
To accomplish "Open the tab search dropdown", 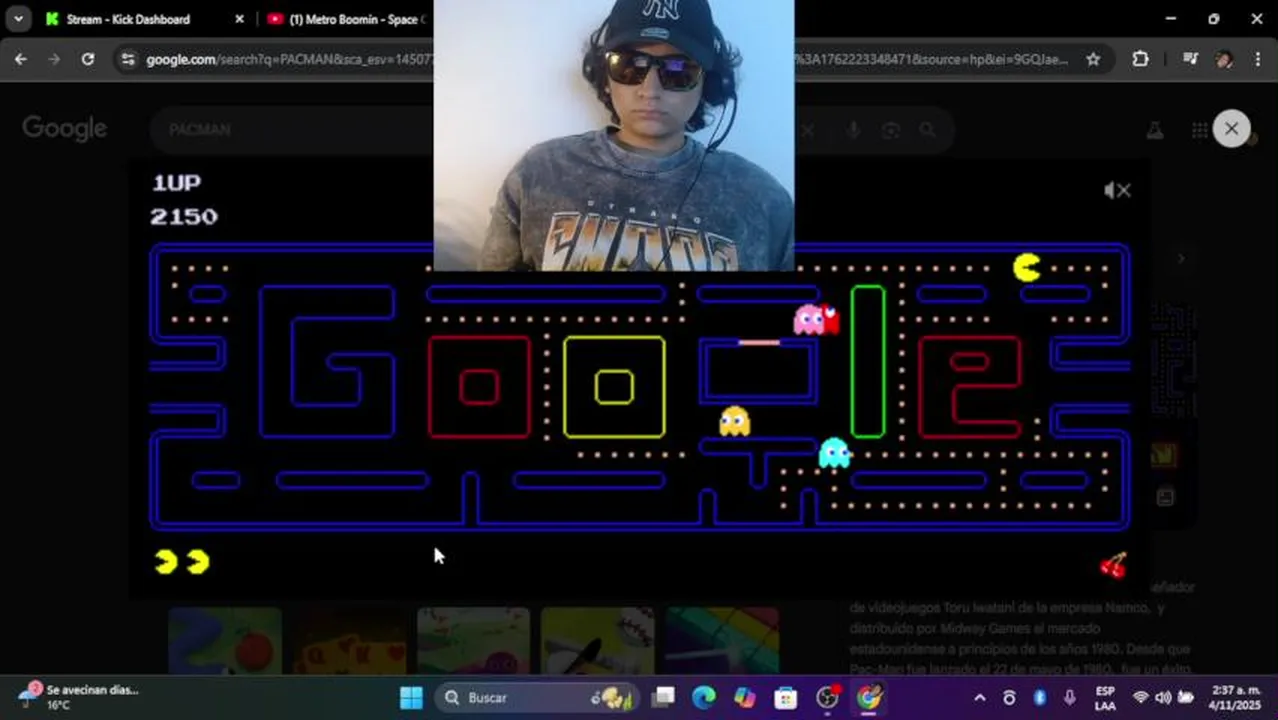I will point(18,19).
